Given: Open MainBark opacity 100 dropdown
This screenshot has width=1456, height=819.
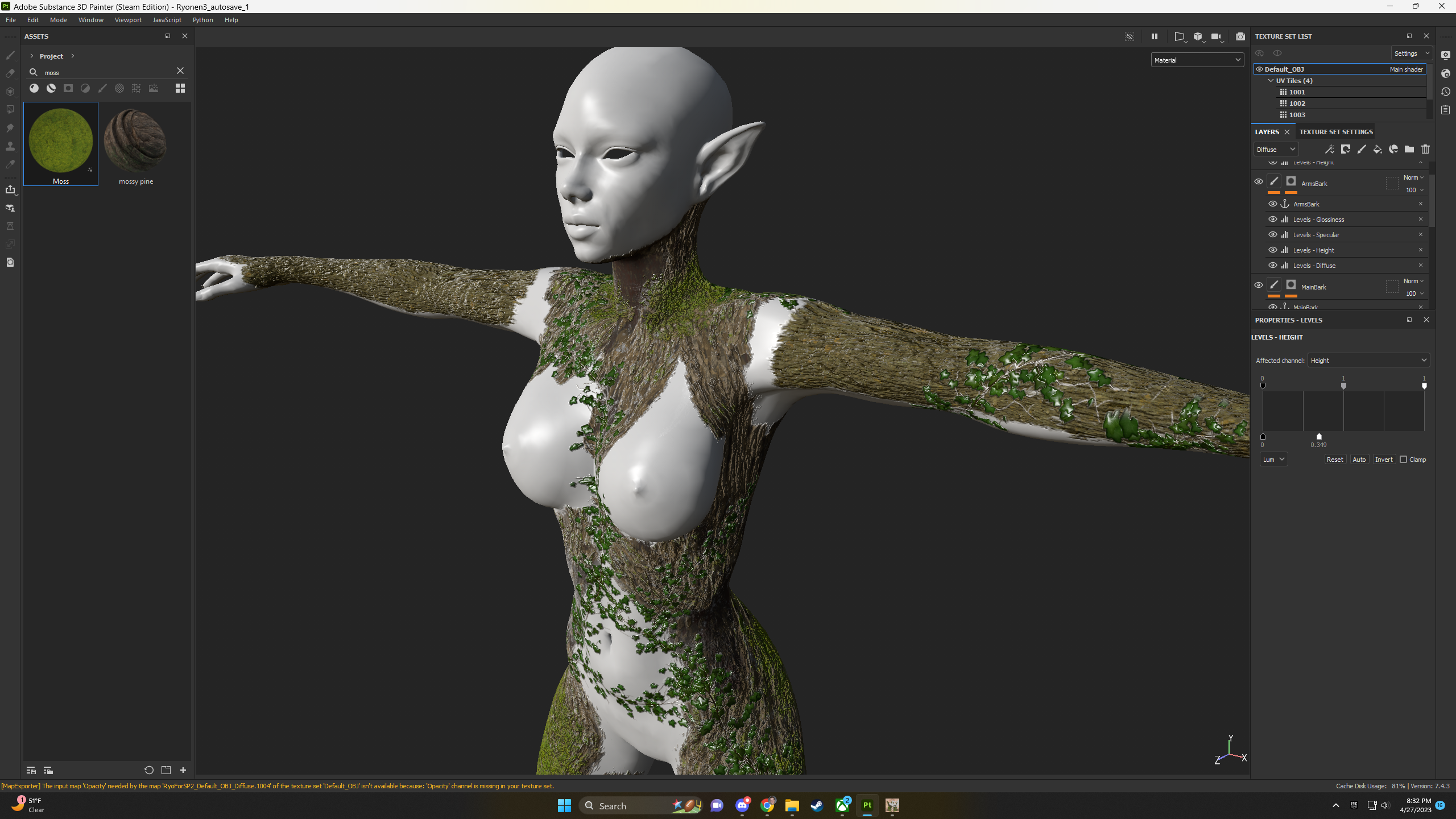Looking at the screenshot, I should [1414, 293].
